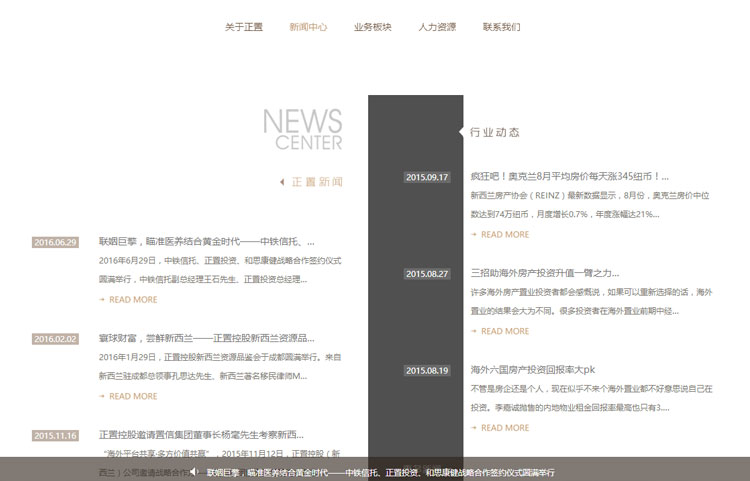Viewport: 750px width, 481px height.
Task: Open READ MORE under 2015.08.27 article
Action: (505, 331)
